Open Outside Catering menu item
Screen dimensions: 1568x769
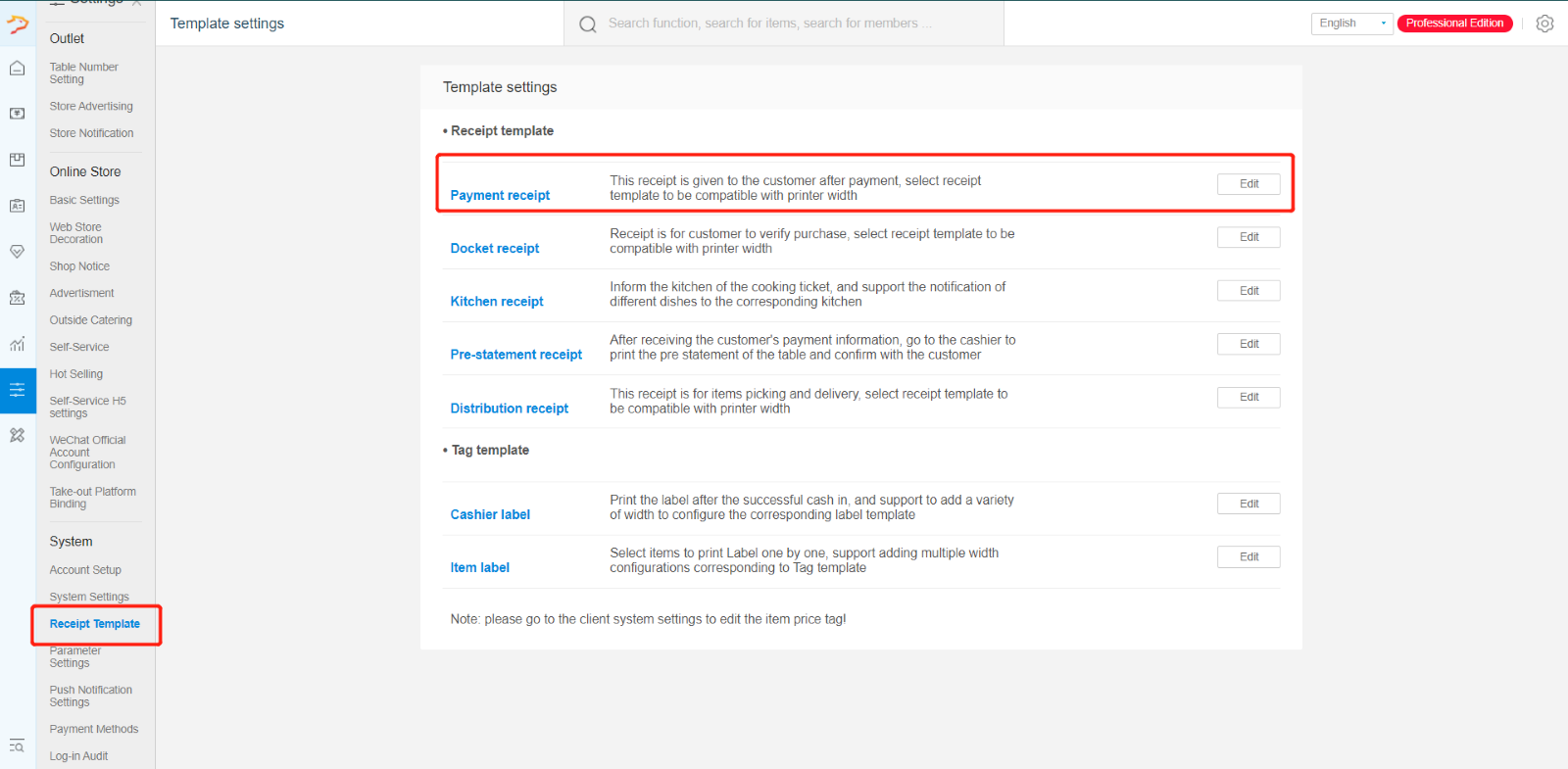coord(91,320)
